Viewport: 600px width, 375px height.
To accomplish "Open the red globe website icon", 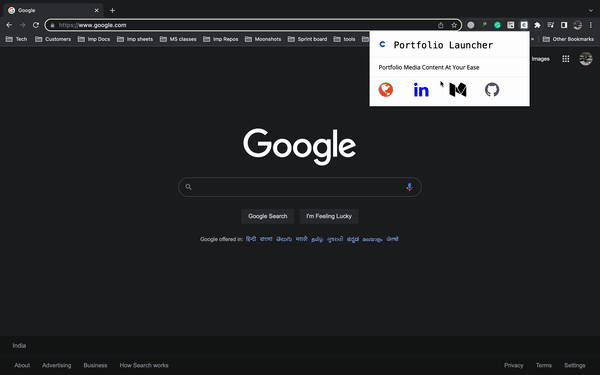I will (x=386, y=90).
